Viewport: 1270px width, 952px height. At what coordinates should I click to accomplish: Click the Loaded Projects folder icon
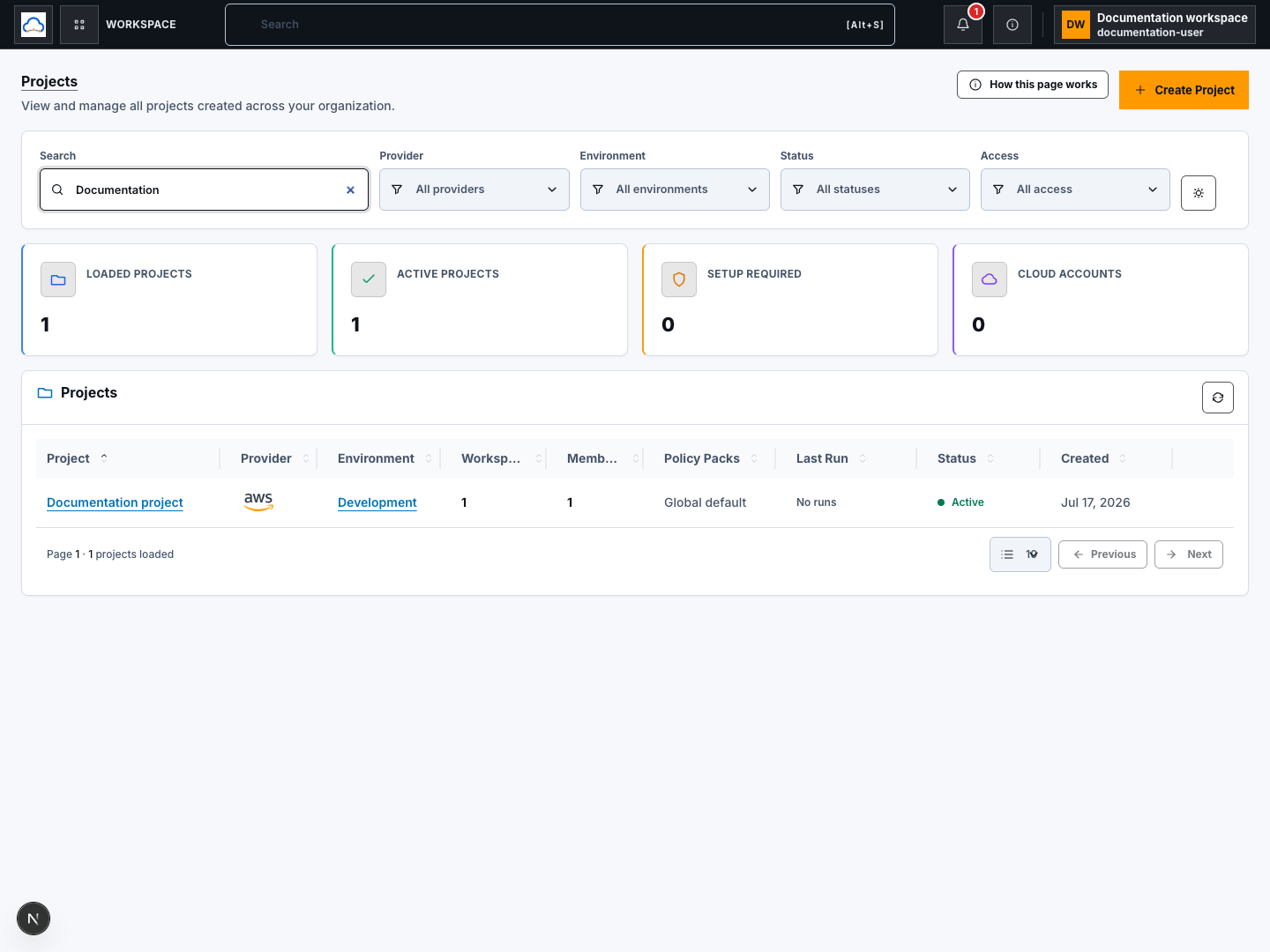click(x=58, y=279)
